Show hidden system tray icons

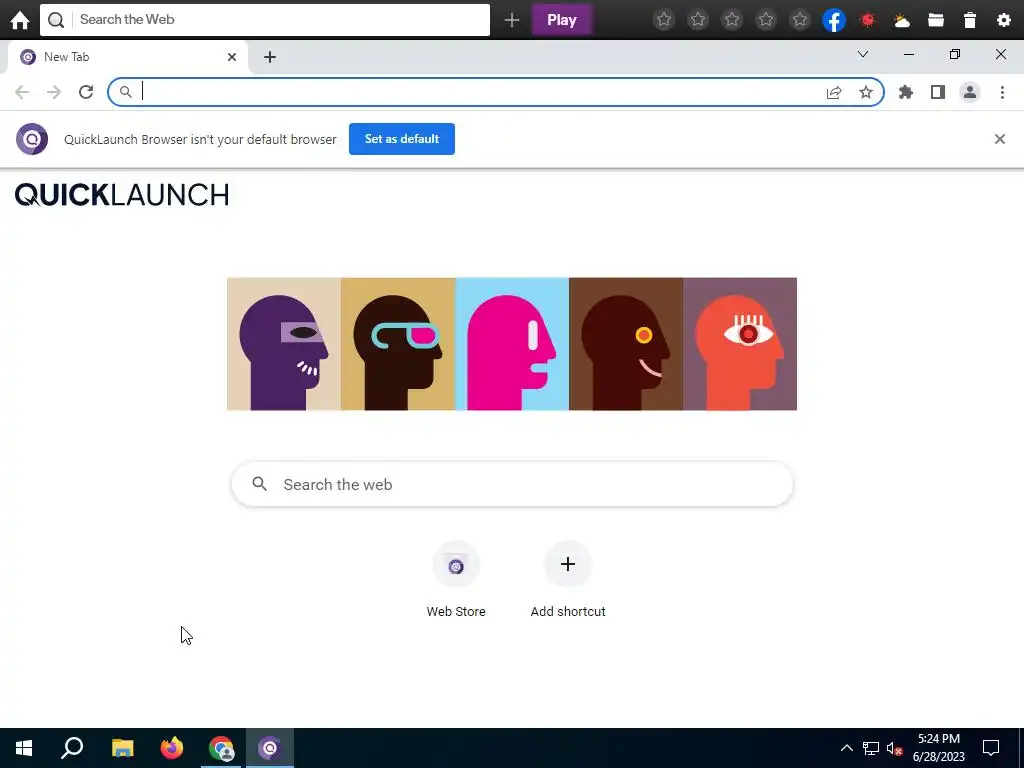click(x=846, y=748)
